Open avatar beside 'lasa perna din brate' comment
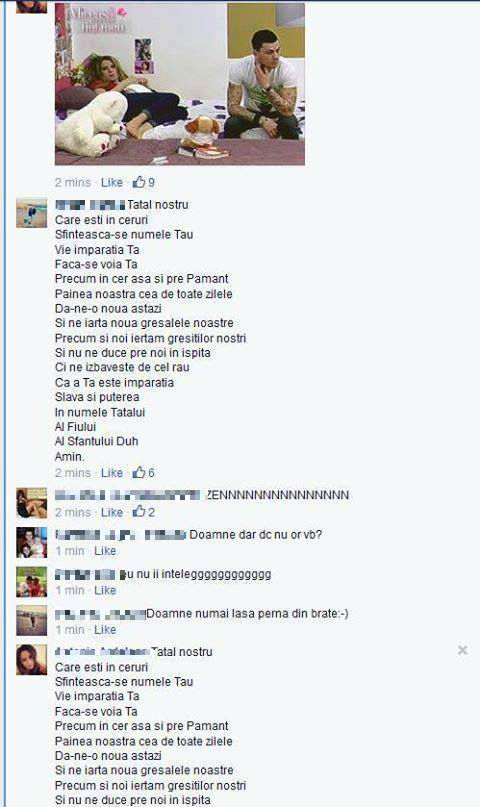The image size is (480, 807). click(31, 621)
